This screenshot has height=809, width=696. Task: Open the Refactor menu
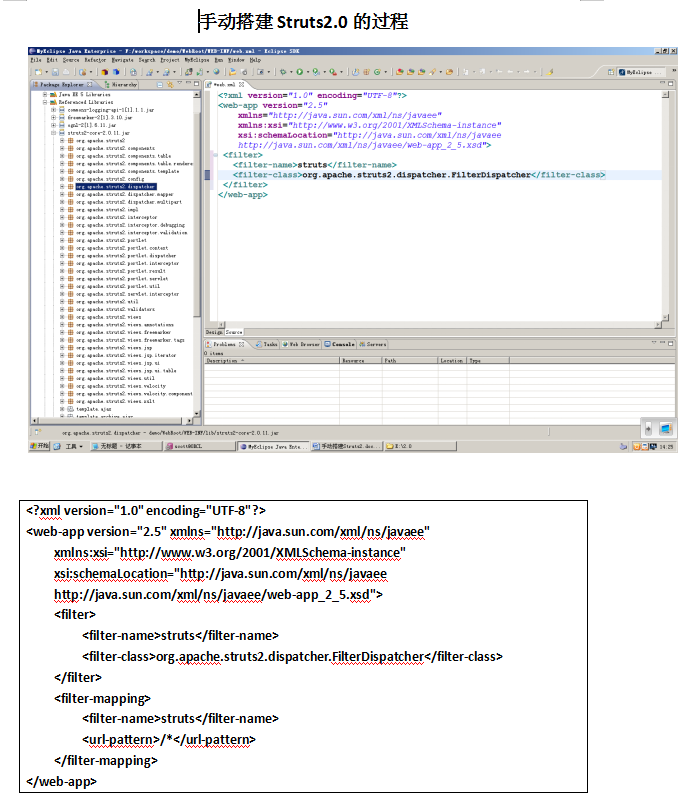click(95, 60)
